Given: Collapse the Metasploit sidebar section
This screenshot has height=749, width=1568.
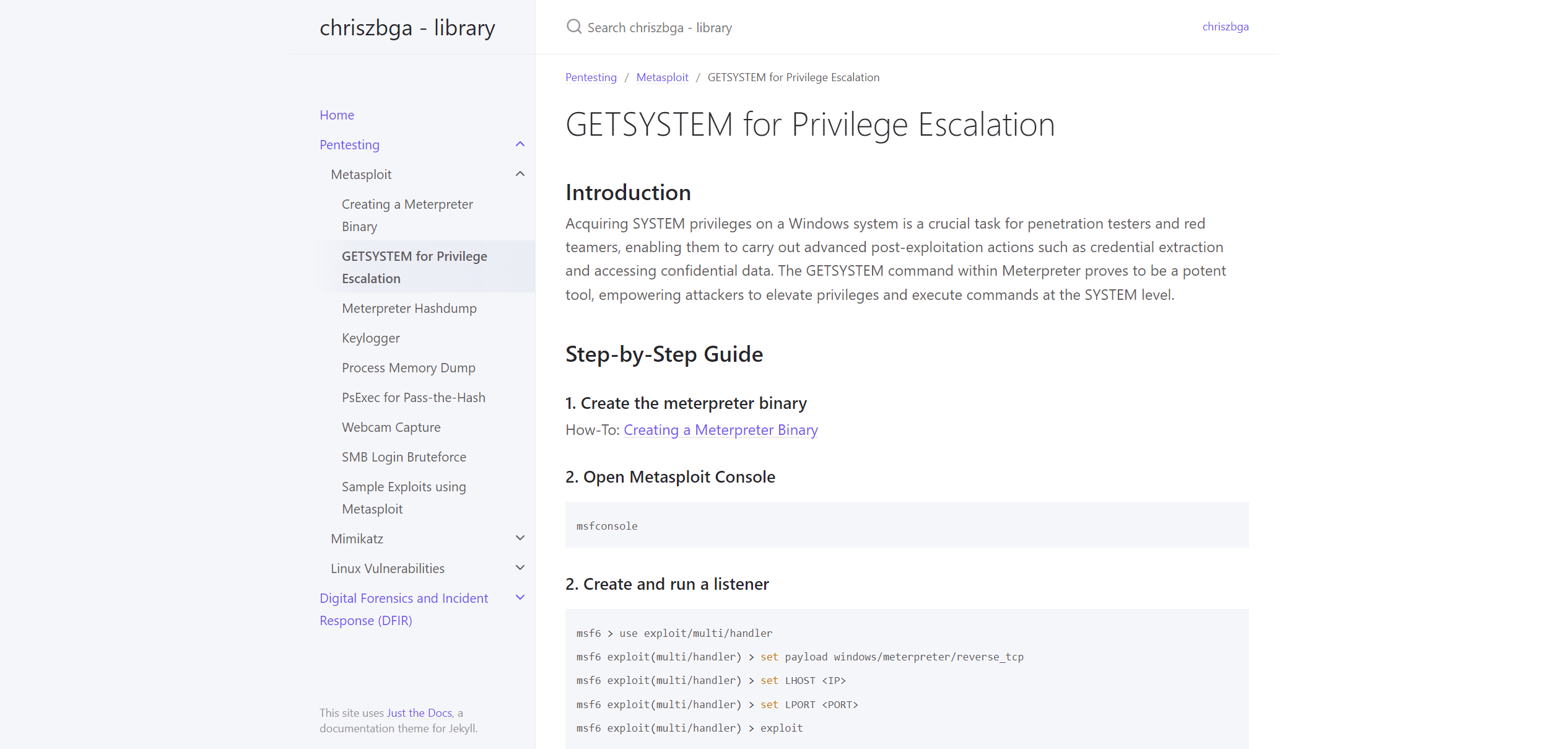Looking at the screenshot, I should pos(520,173).
